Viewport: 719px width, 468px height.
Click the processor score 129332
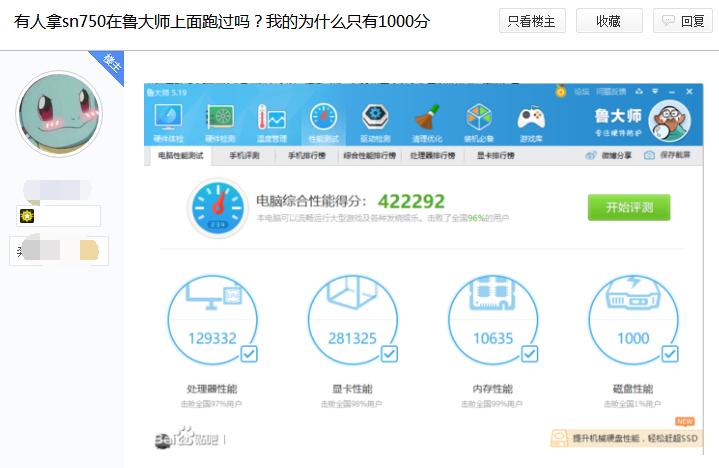click(212, 338)
